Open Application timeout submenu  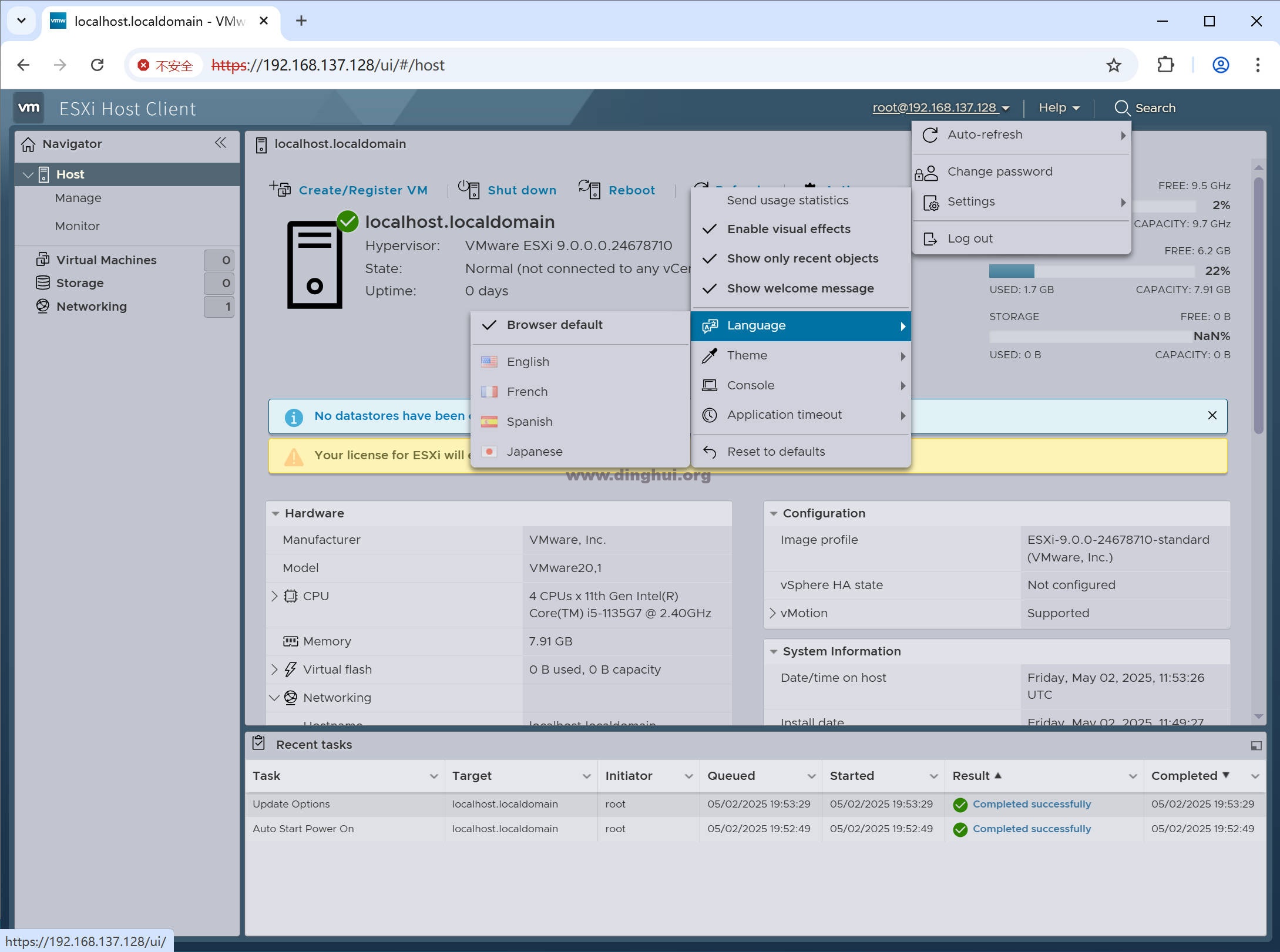coord(801,415)
